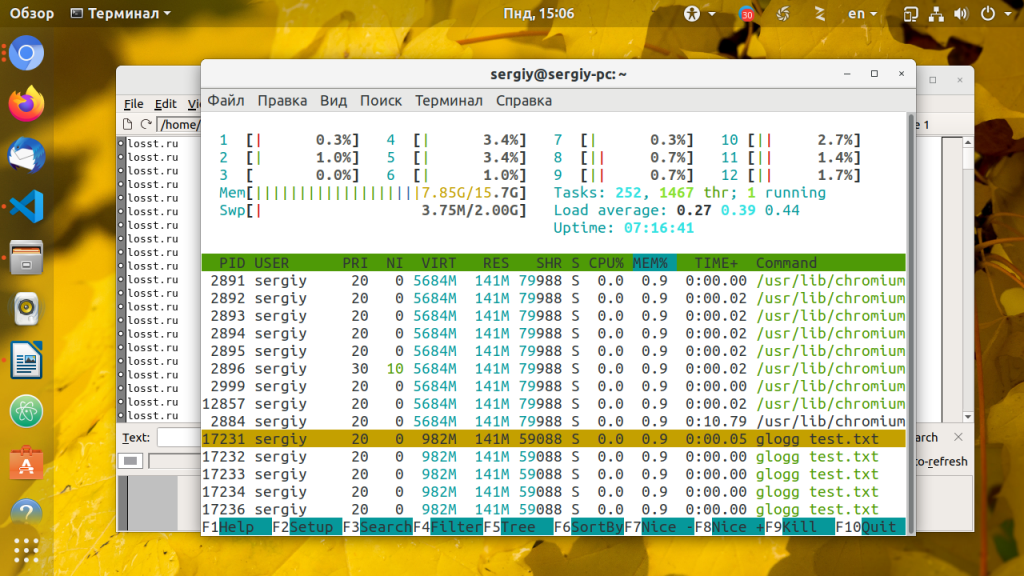Sort processes by the CPU% column header
Viewport: 1024px width, 576px height.
606,263
